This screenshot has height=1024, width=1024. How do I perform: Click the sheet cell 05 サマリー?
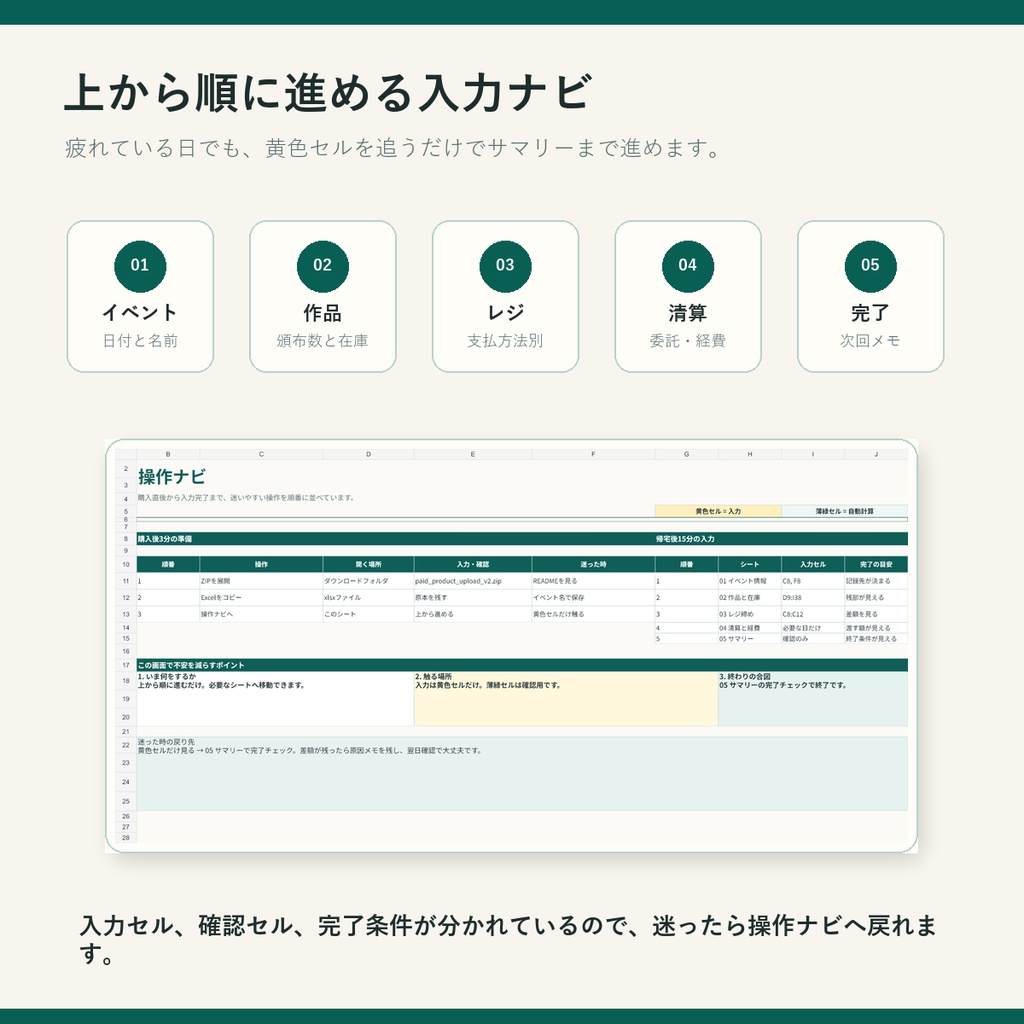click(750, 639)
